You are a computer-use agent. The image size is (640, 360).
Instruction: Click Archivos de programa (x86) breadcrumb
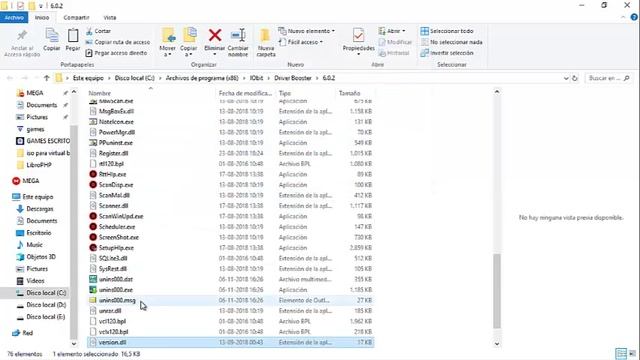pos(202,78)
